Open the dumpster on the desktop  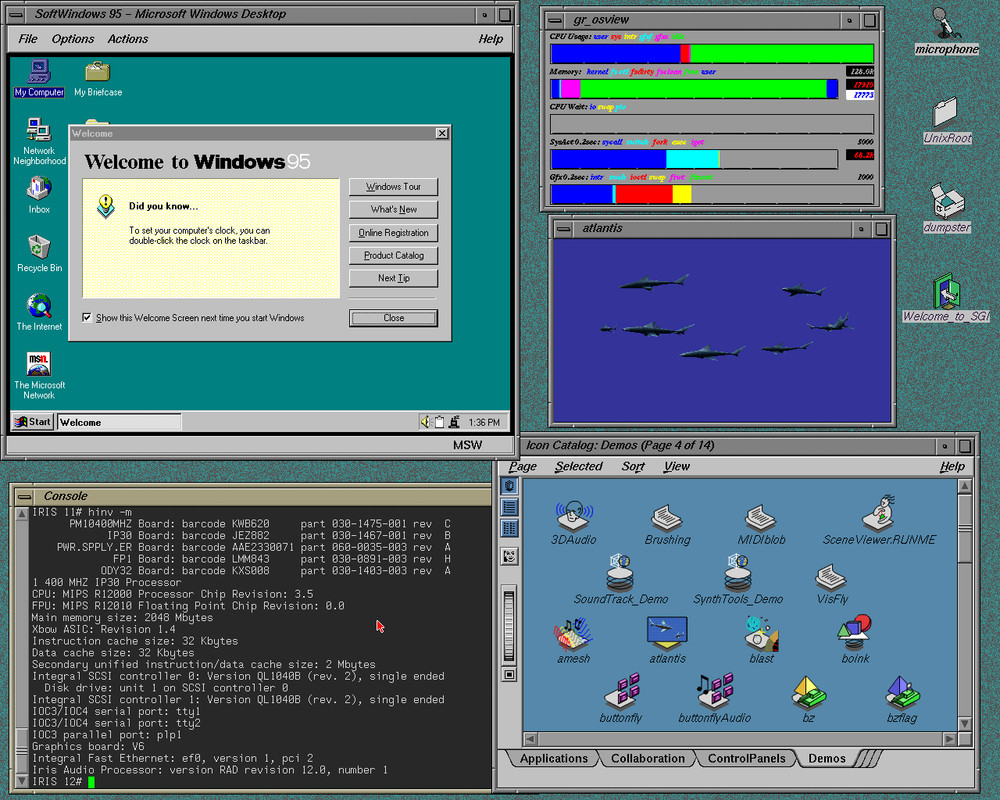coord(946,205)
